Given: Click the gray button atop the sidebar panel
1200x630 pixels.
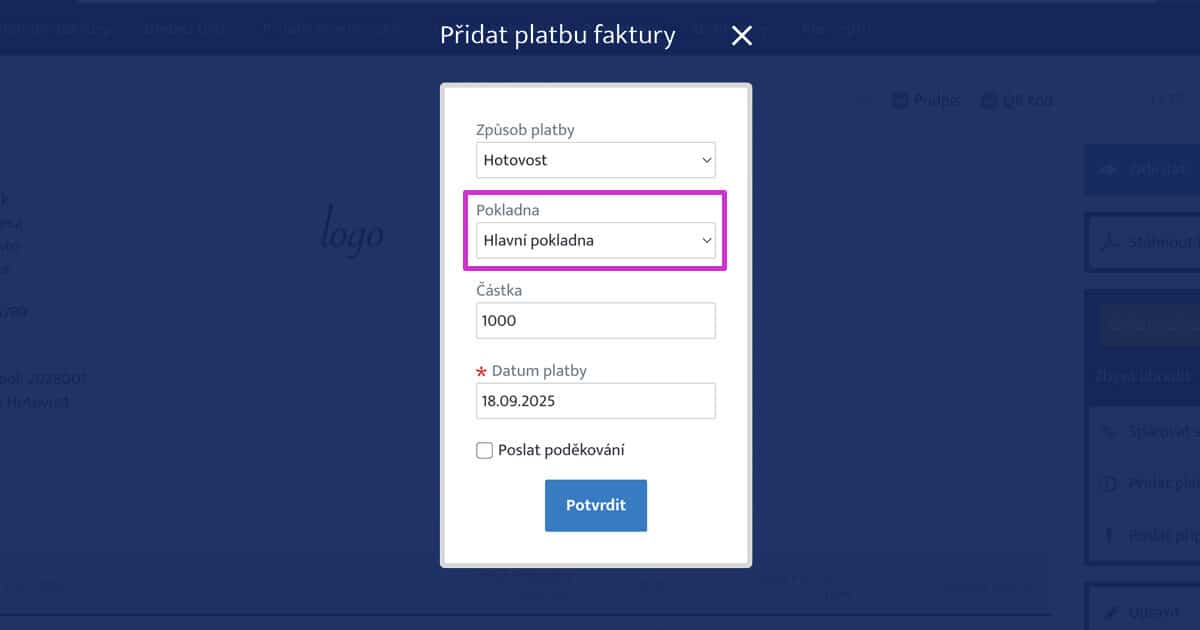Looking at the screenshot, I should pyautogui.click(x=1148, y=327).
